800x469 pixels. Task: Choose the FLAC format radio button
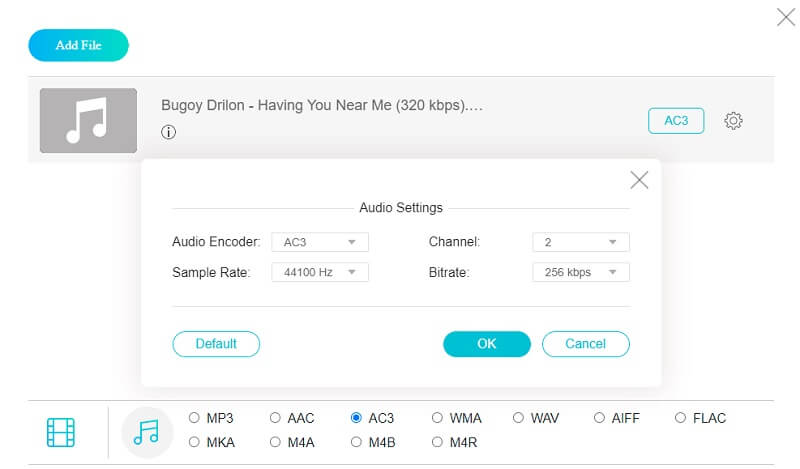[x=681, y=418]
